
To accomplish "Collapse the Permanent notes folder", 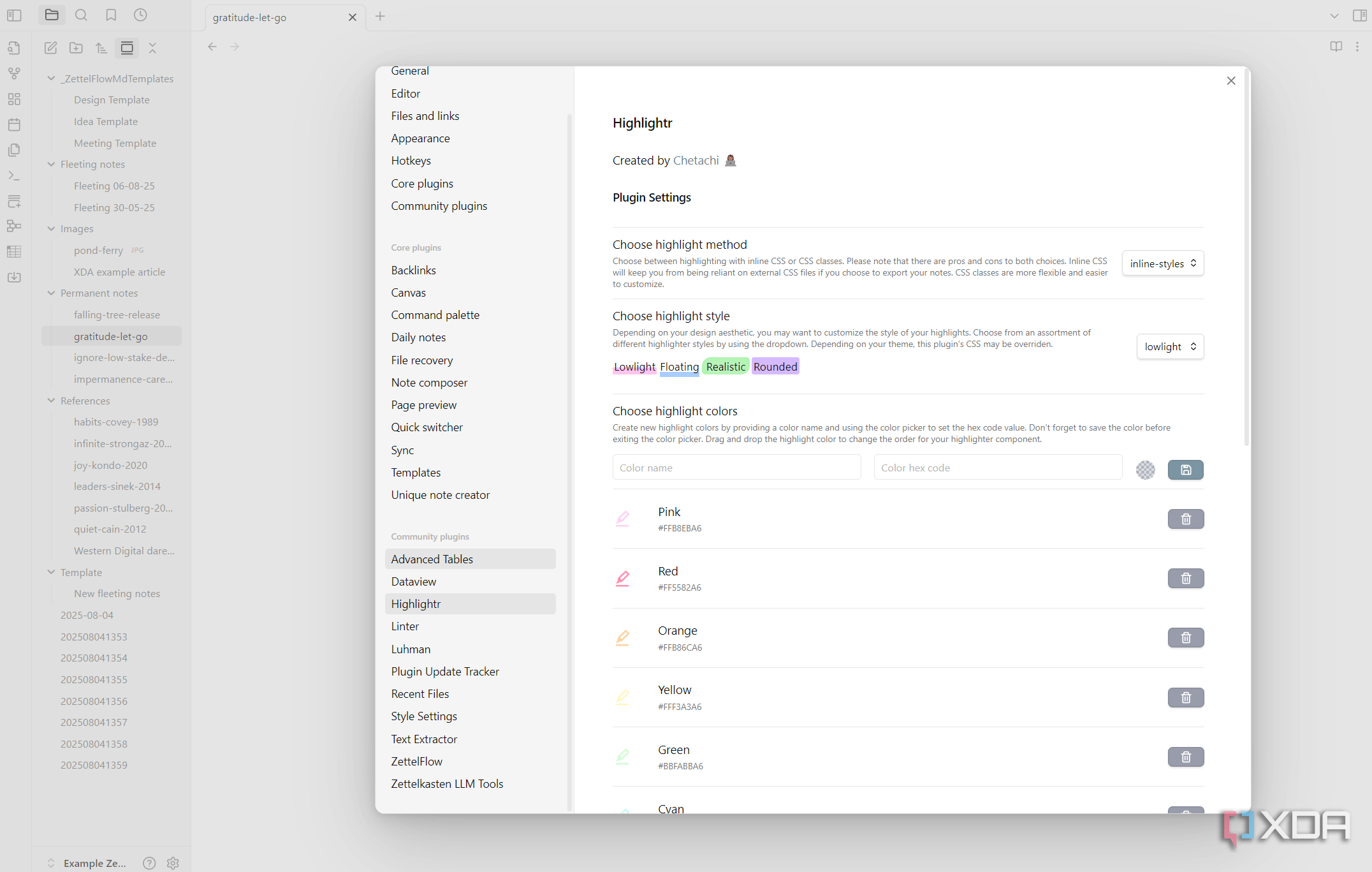I will (51, 293).
